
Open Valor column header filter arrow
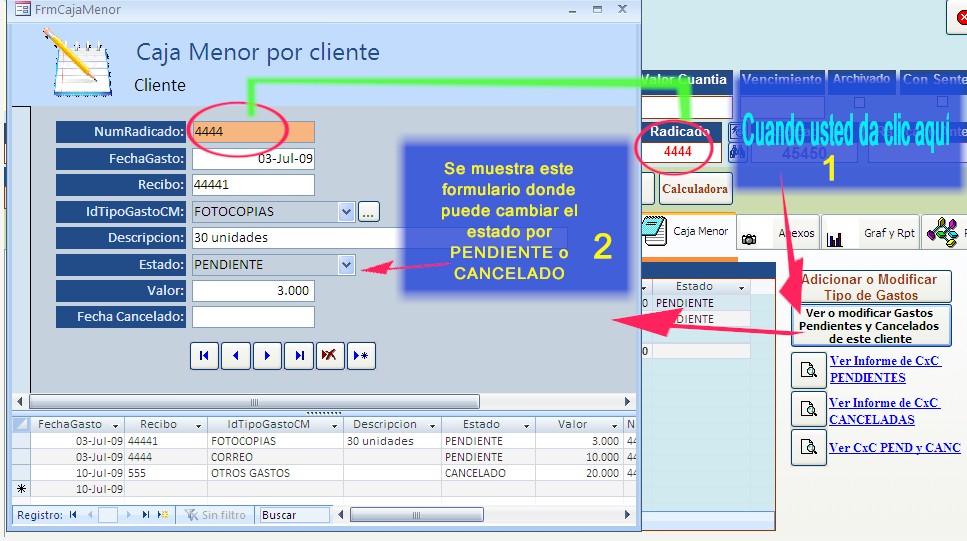click(x=614, y=426)
